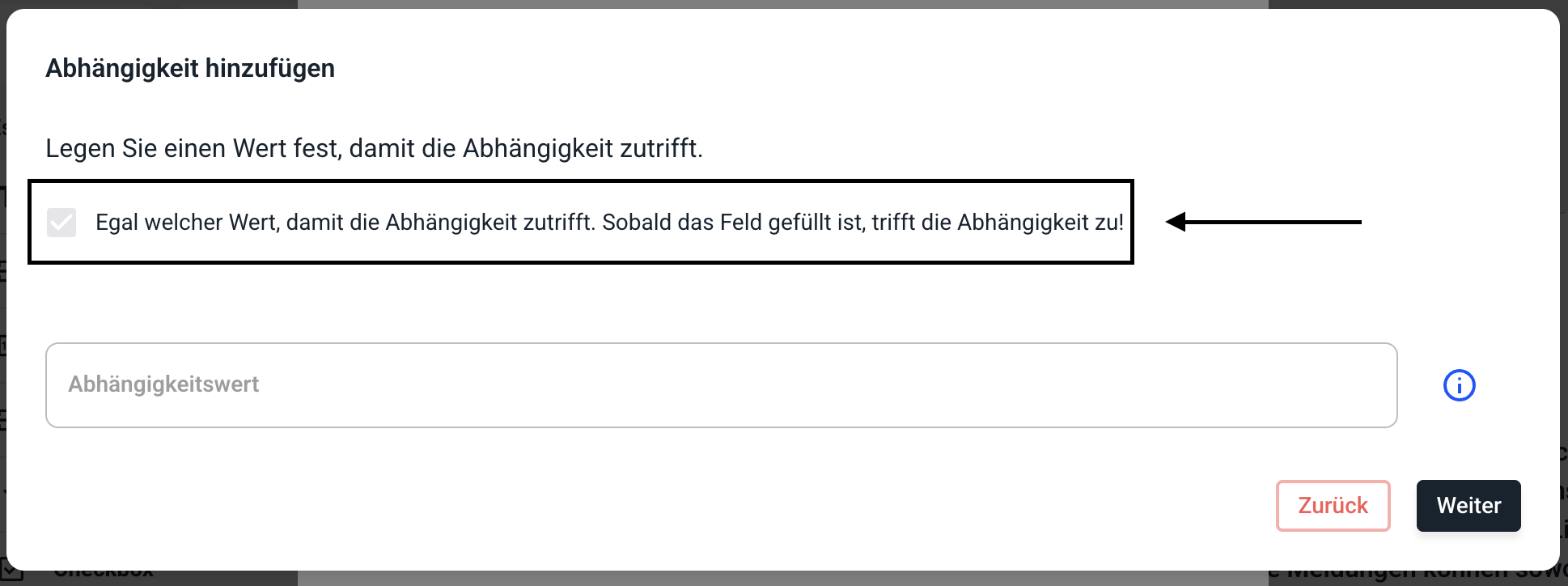
Task: Show help via the circled i icon
Action: click(x=1459, y=385)
